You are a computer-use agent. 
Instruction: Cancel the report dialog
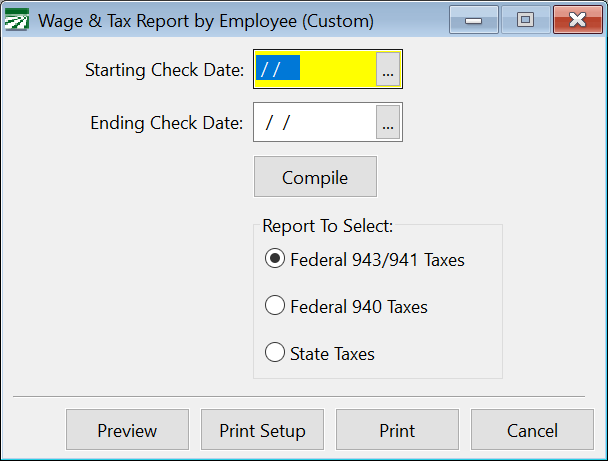[x=532, y=431]
